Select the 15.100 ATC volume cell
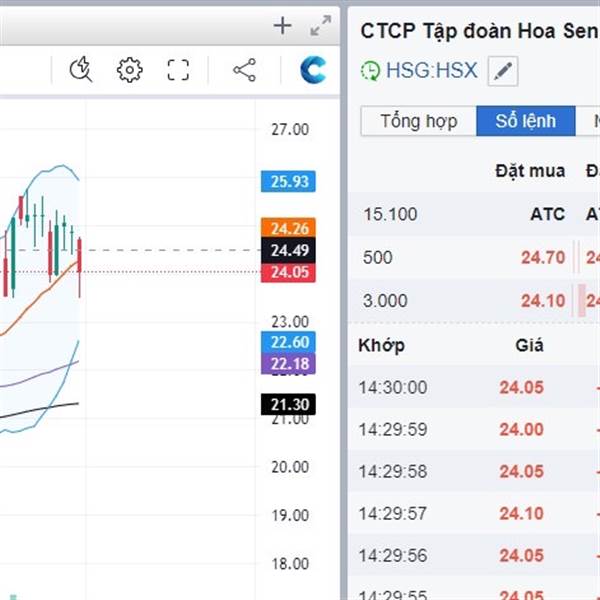The image size is (600, 600). [390, 214]
